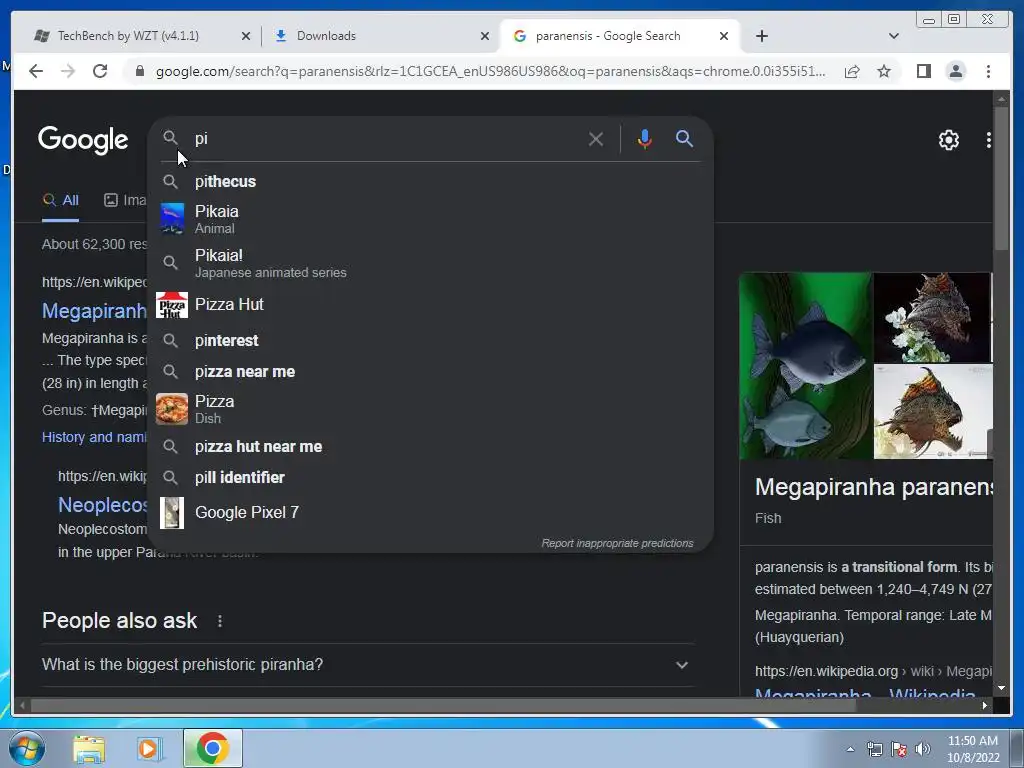1024x768 pixels.
Task: Click the address bar URL
Action: (x=490, y=71)
